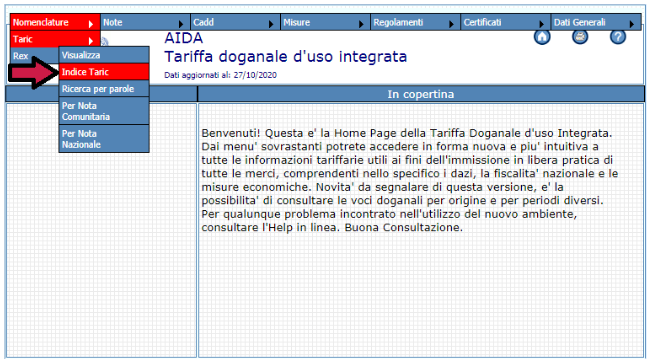Open the Cadd menu

[x=235, y=22]
